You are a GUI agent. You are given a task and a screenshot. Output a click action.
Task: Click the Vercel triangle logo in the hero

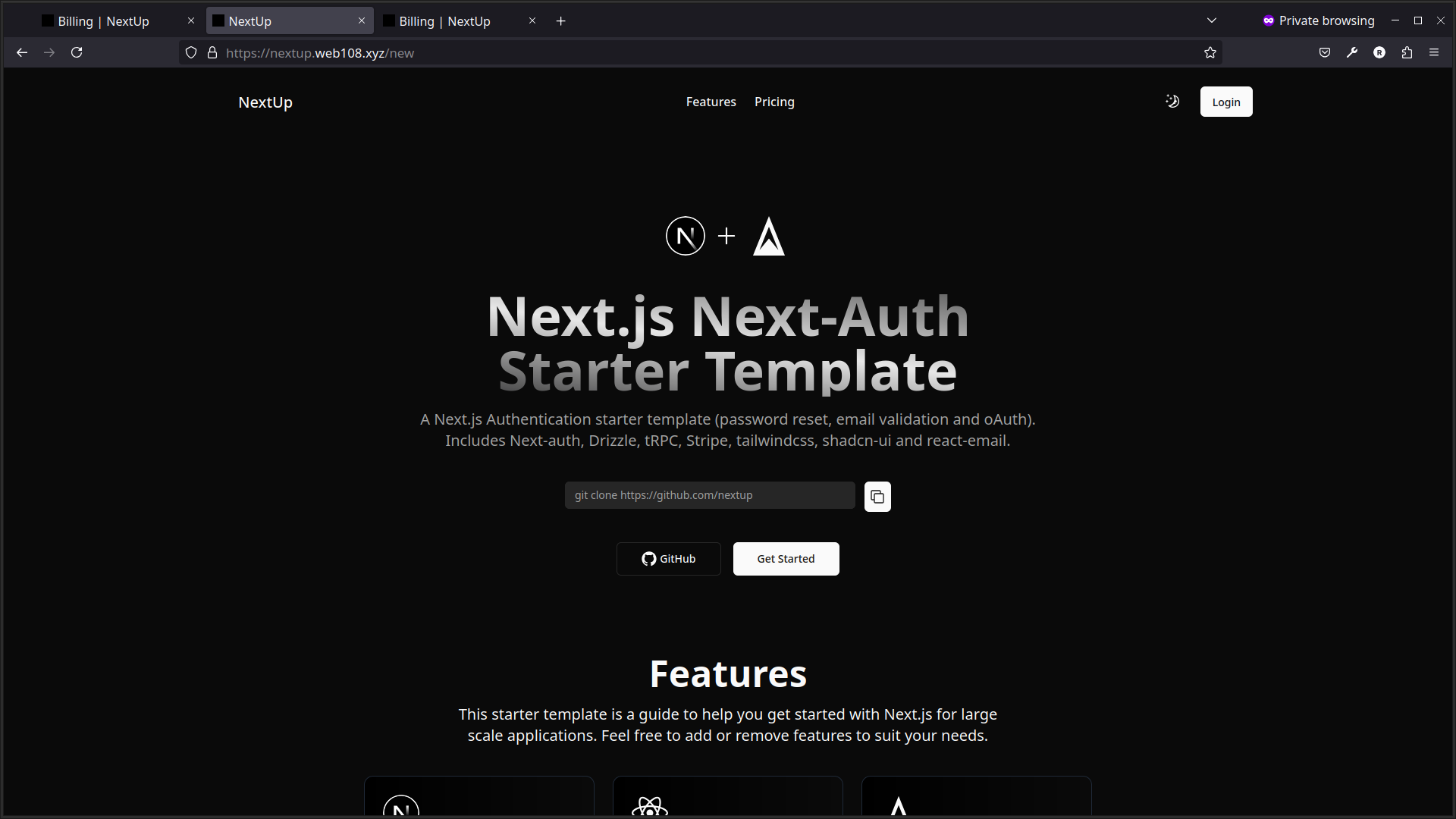pos(768,237)
